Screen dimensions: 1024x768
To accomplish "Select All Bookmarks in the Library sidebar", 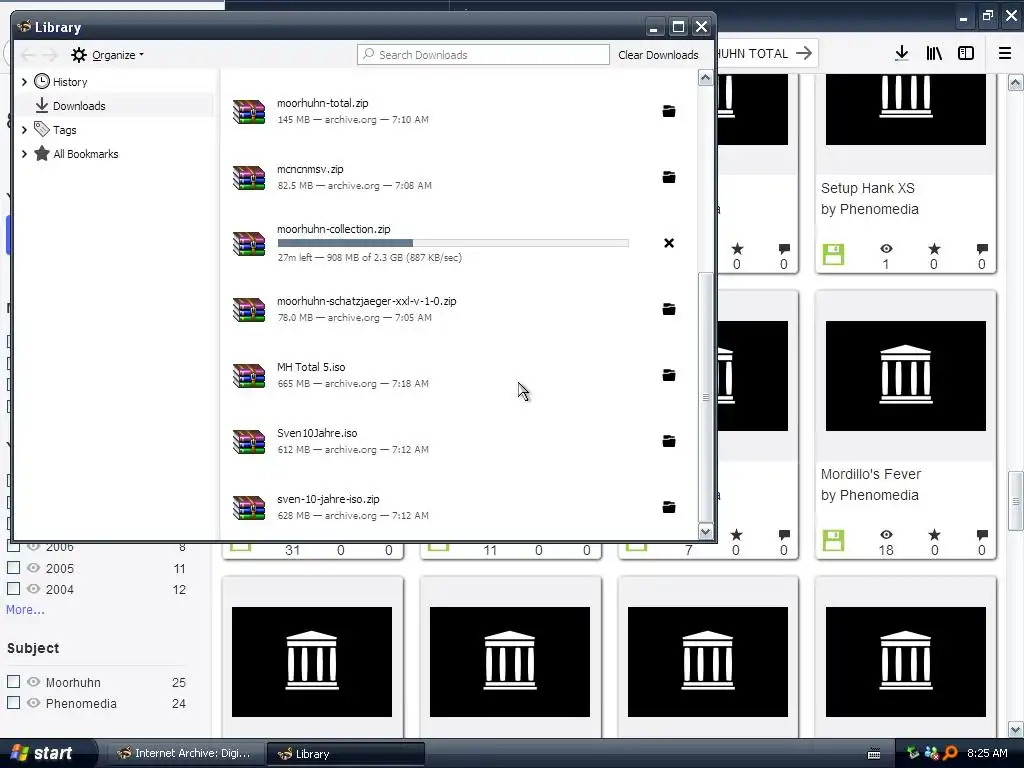I will click(86, 154).
